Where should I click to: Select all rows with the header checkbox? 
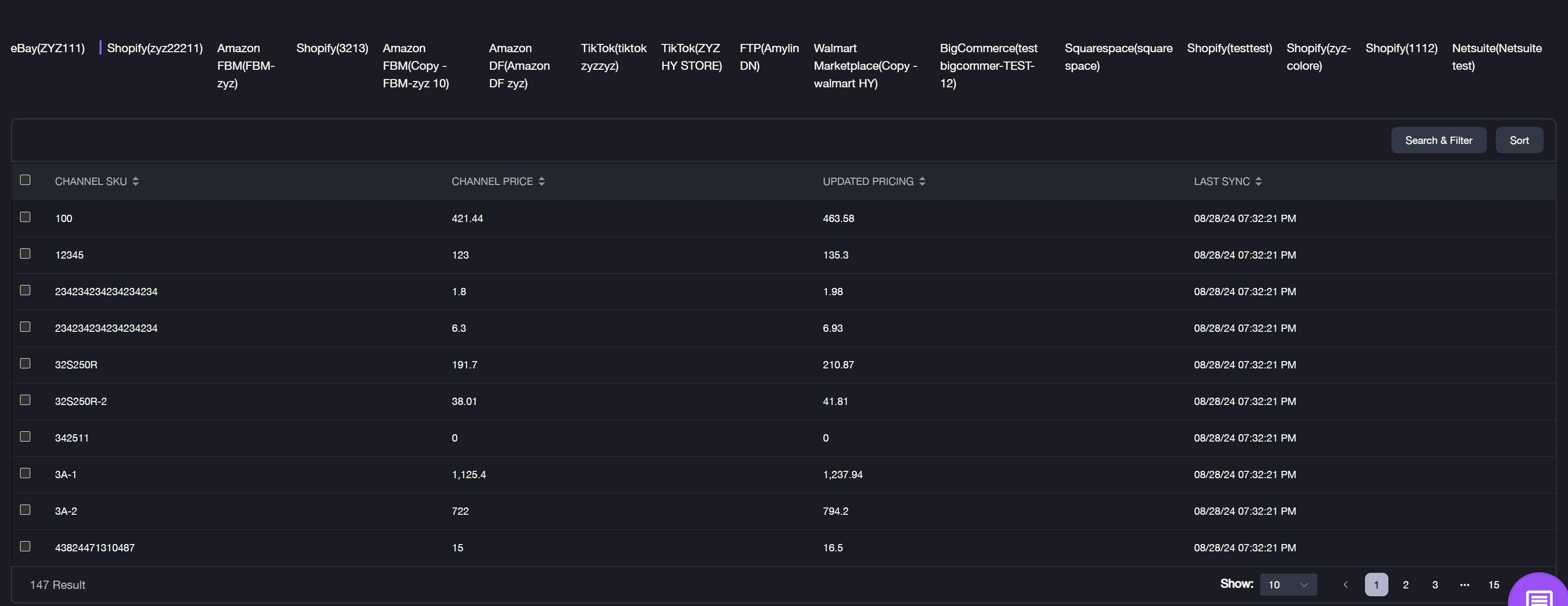(x=25, y=180)
